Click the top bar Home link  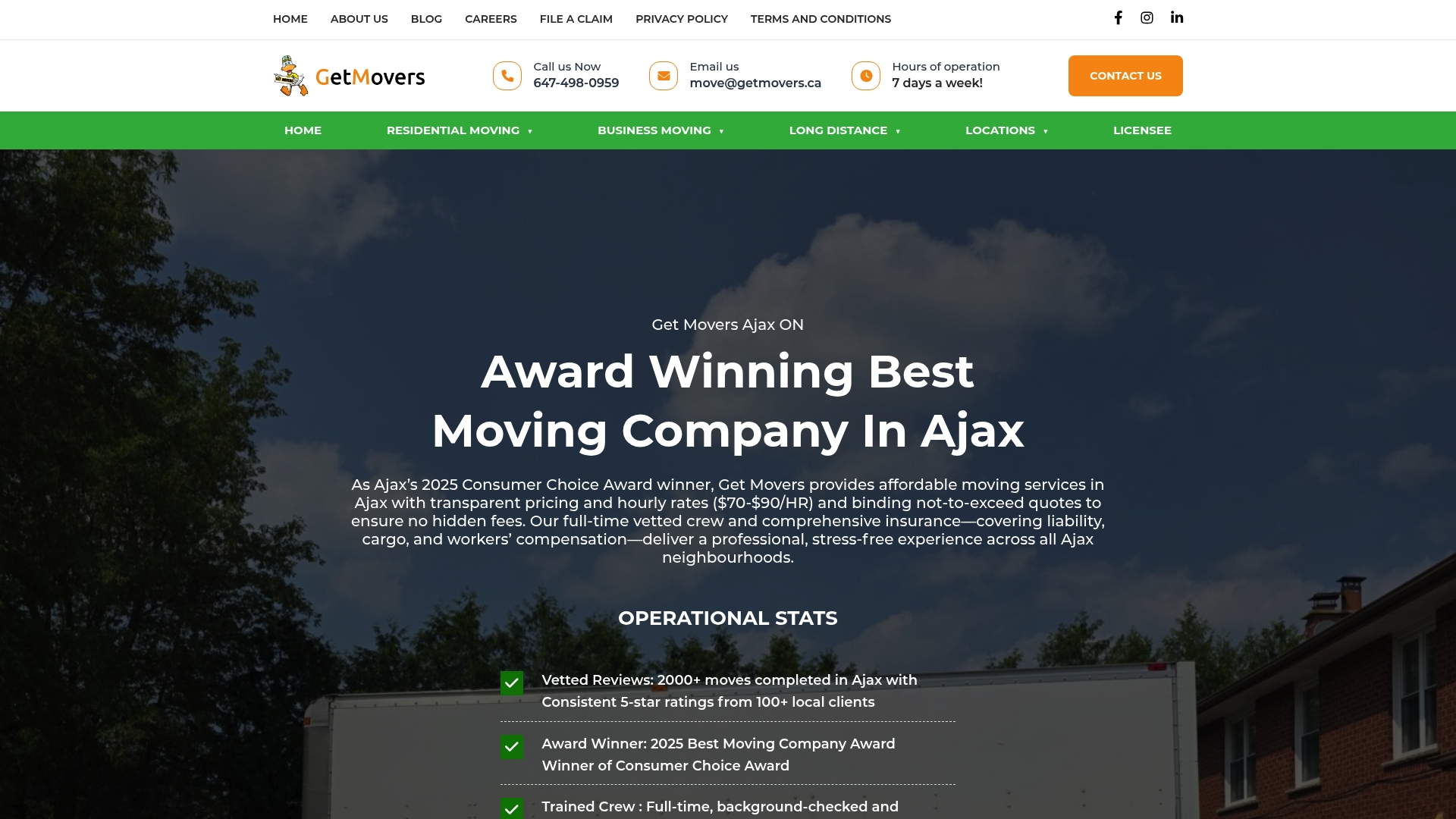click(290, 19)
